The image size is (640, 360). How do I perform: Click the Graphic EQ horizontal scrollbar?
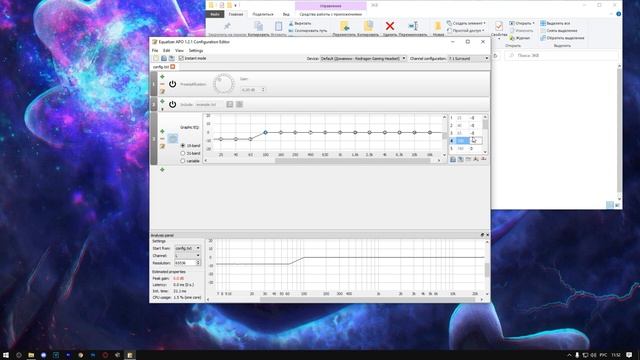point(352,160)
